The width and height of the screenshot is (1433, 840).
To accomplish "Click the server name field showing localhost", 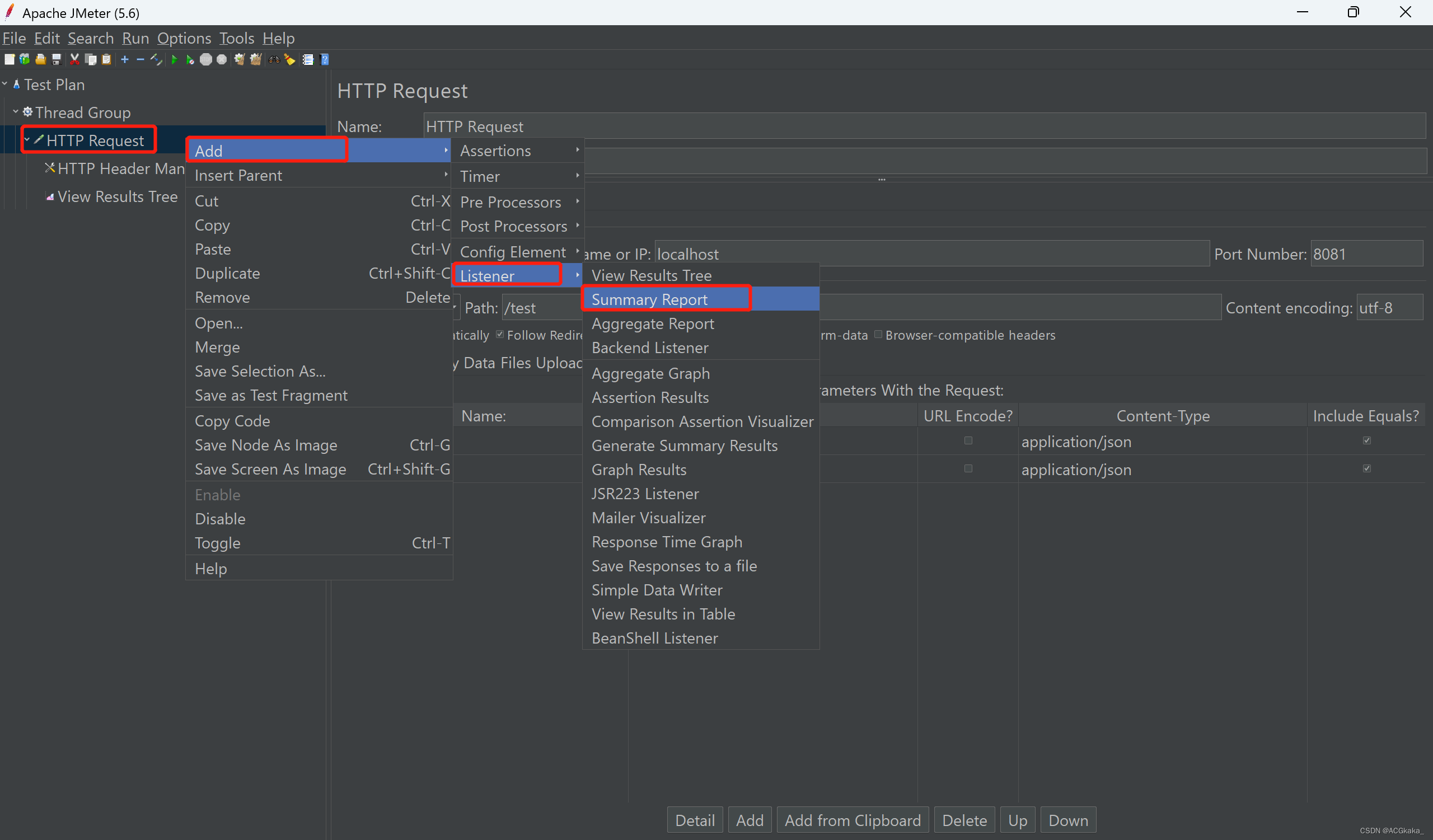I will click(932, 254).
